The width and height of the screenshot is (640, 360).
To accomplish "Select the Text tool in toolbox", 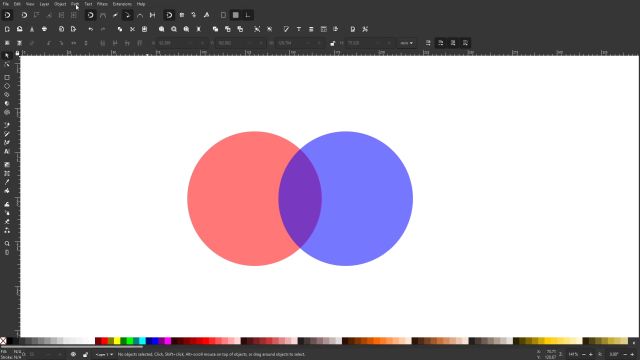I will (7, 151).
